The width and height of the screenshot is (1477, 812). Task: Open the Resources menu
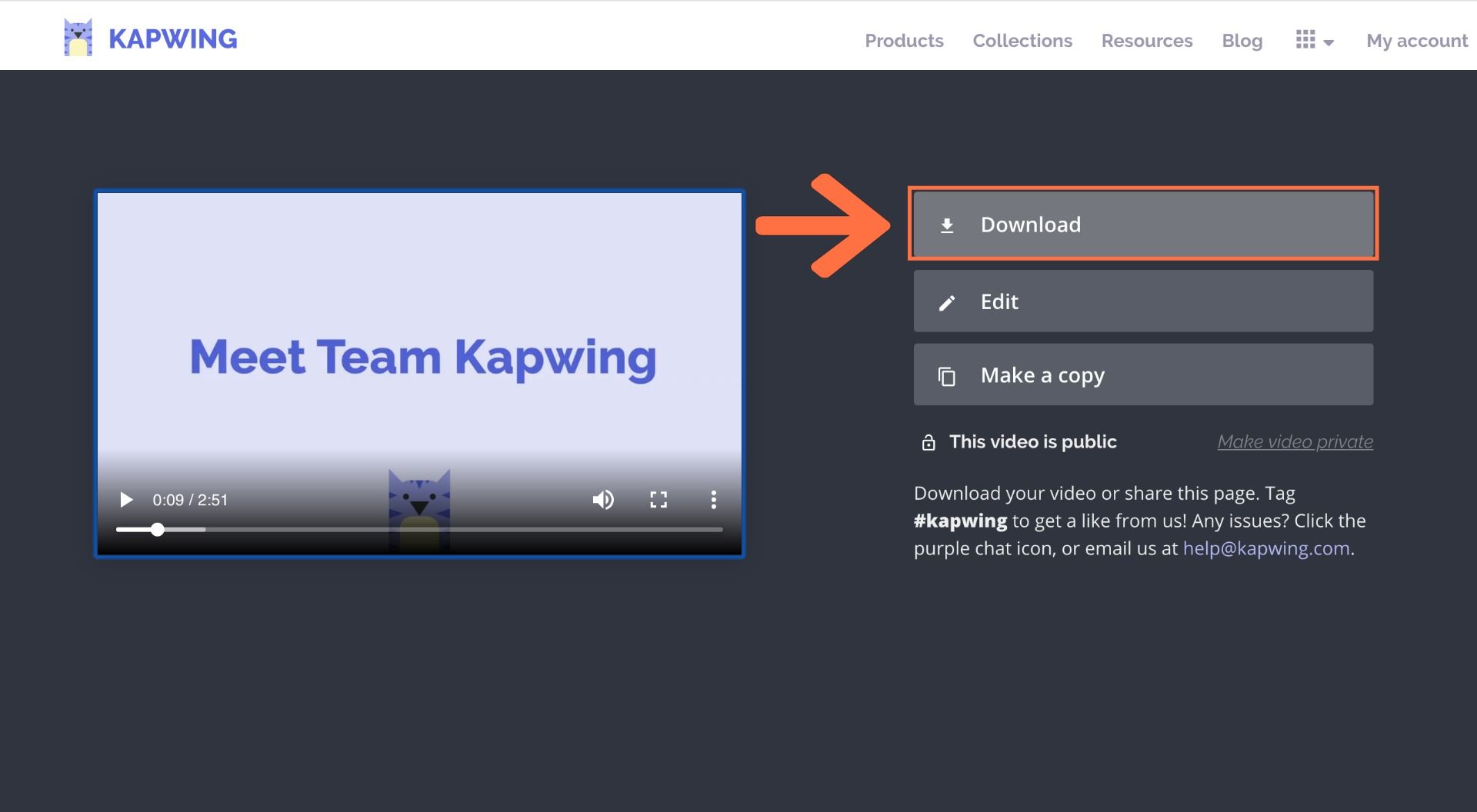tap(1146, 41)
